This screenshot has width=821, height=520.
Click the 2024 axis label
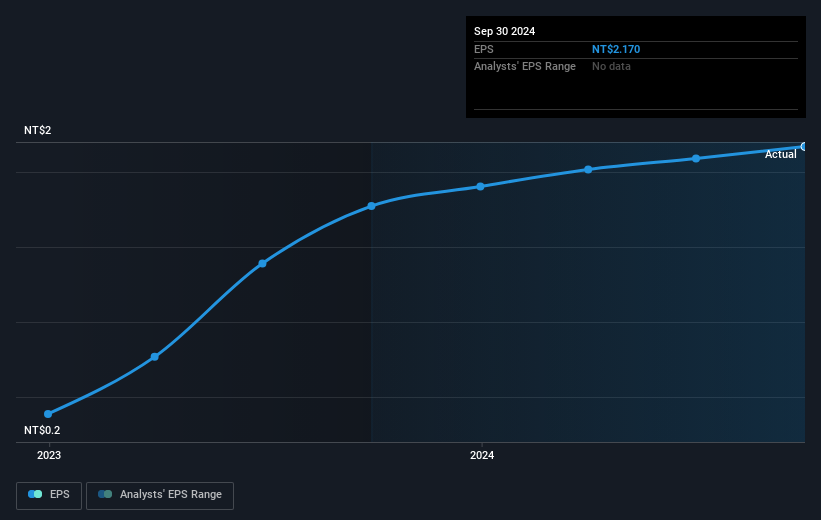[x=482, y=455]
